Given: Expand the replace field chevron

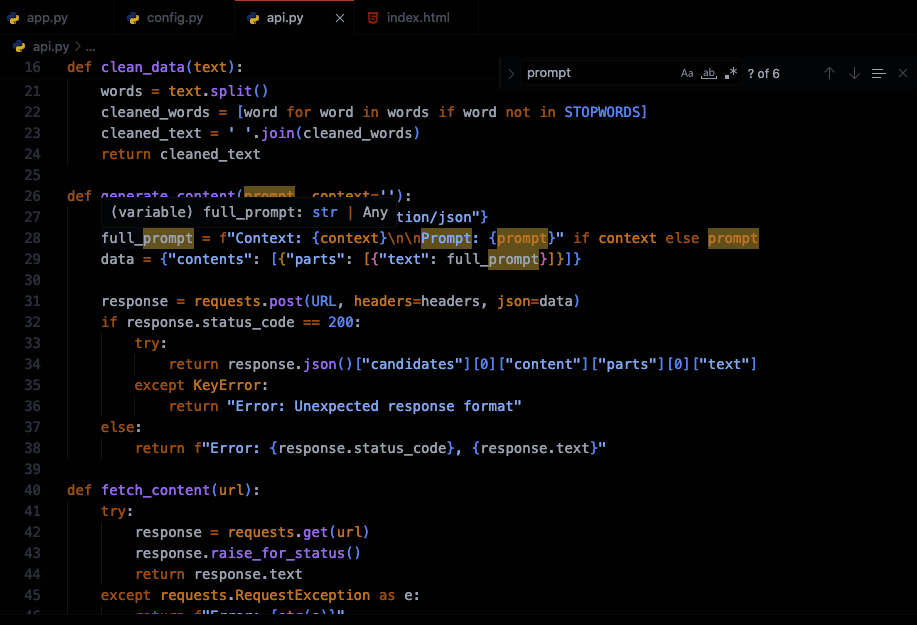Looking at the screenshot, I should pos(512,73).
